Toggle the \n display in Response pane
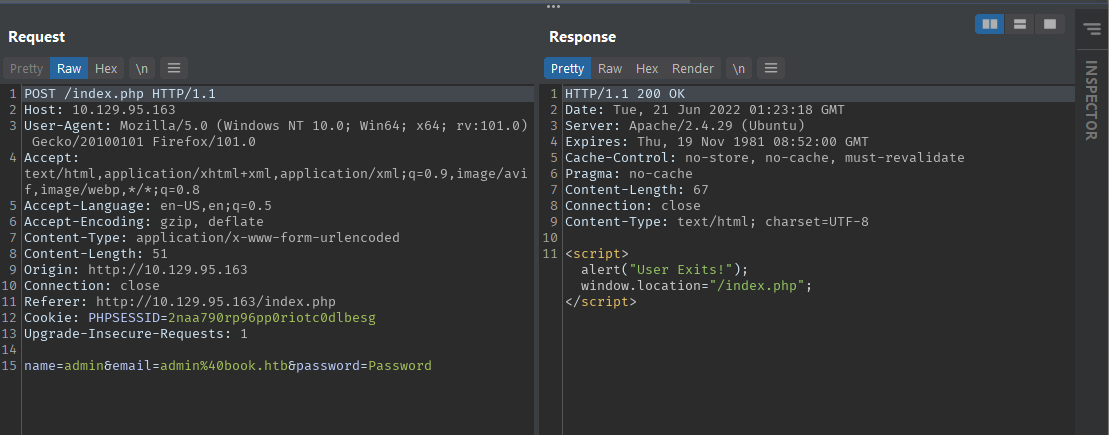Screen dimensions: 1109x435 pyautogui.click(x=738, y=69)
